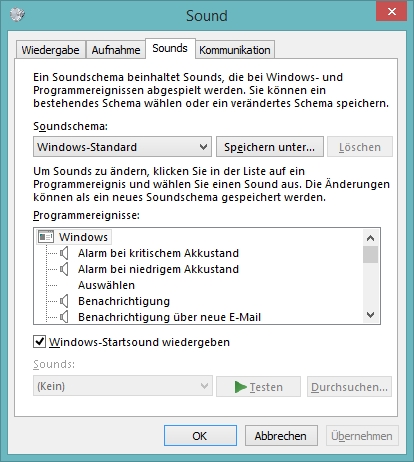Click the Übernehmen button
The width and height of the screenshot is (414, 462).
click(x=362, y=435)
